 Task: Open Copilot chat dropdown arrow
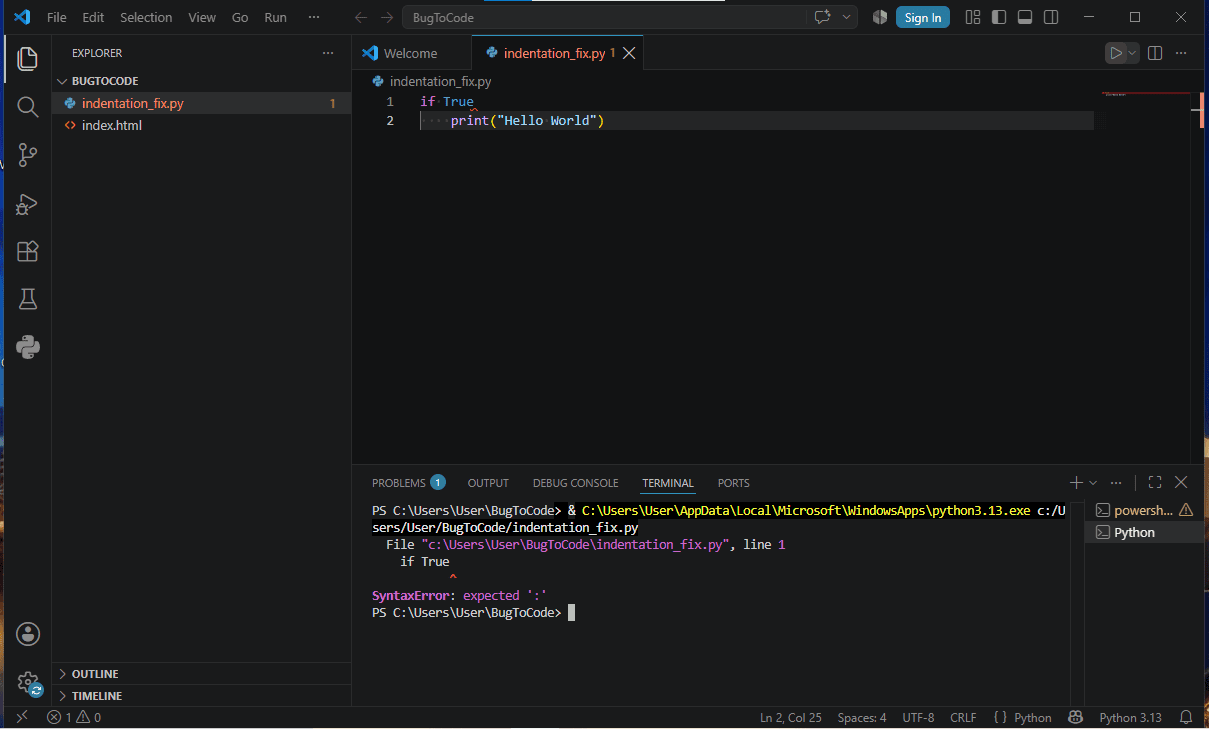point(848,17)
